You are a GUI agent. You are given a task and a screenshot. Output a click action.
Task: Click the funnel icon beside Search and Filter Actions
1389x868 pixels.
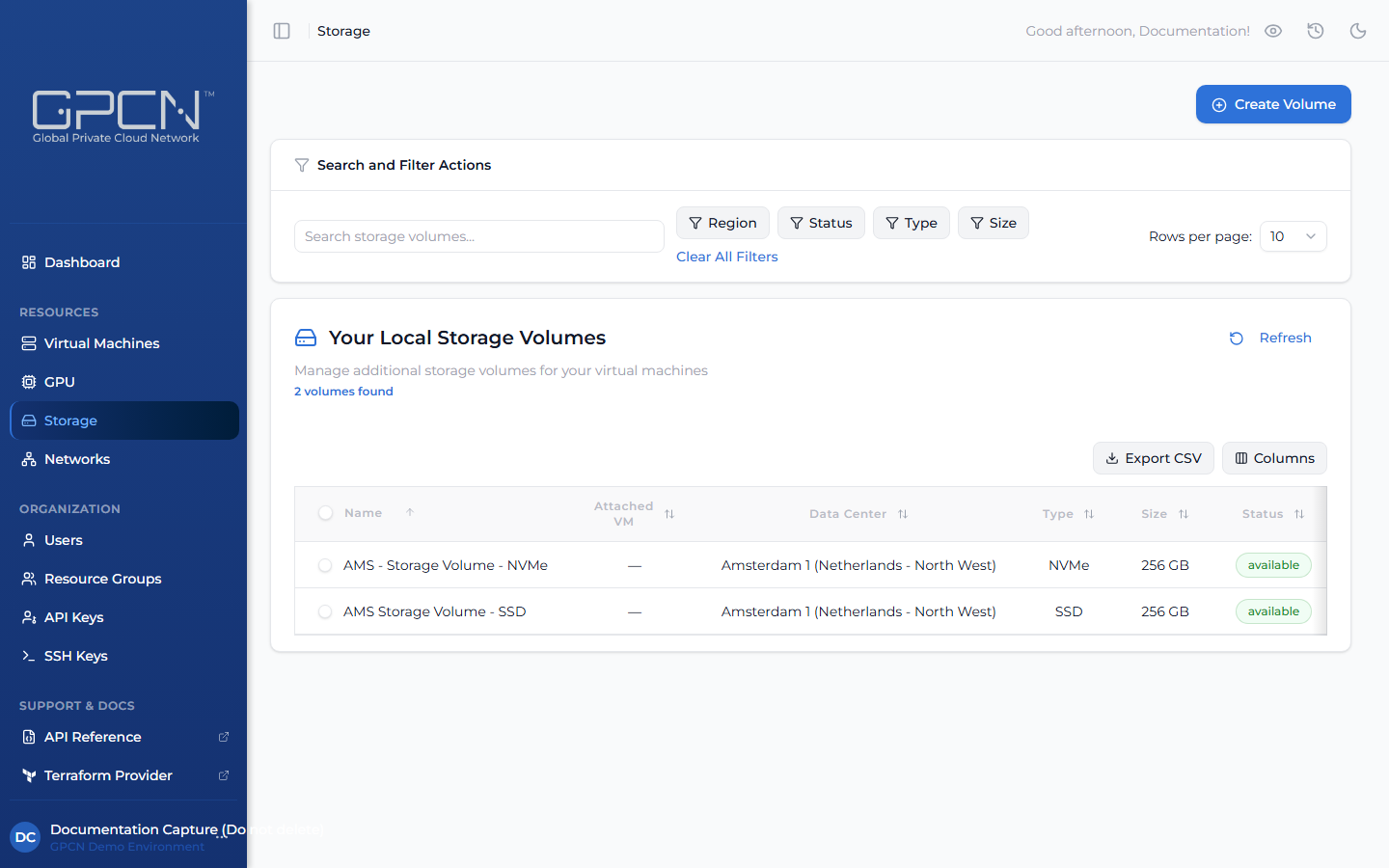pos(302,165)
